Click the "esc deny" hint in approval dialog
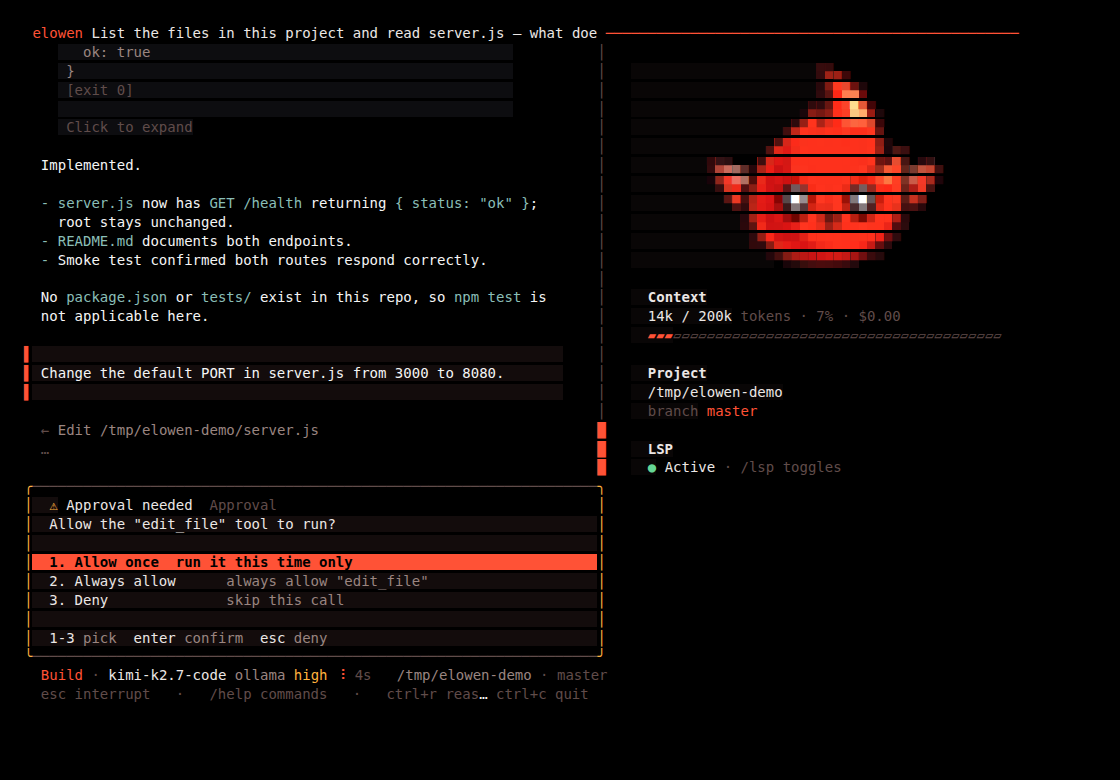The width and height of the screenshot is (1120, 780). [x=294, y=639]
